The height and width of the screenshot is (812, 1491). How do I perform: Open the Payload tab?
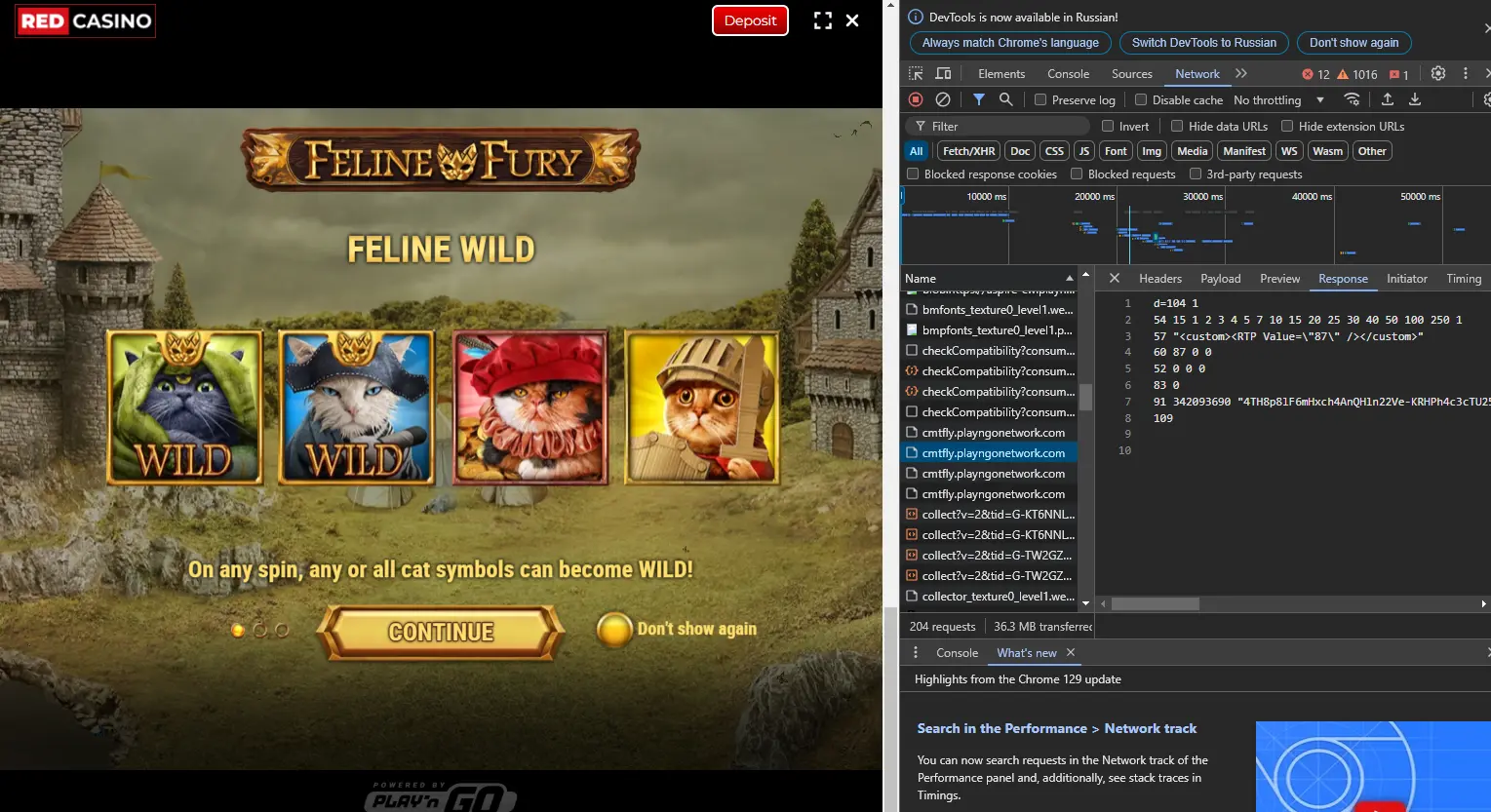point(1221,278)
